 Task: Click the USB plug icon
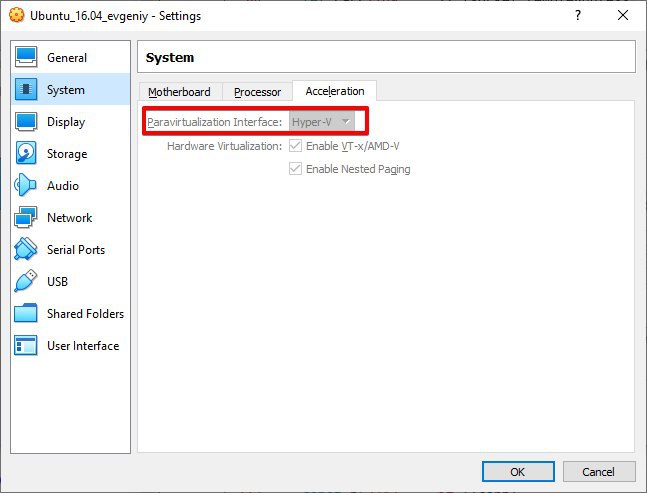pyautogui.click(x=26, y=281)
